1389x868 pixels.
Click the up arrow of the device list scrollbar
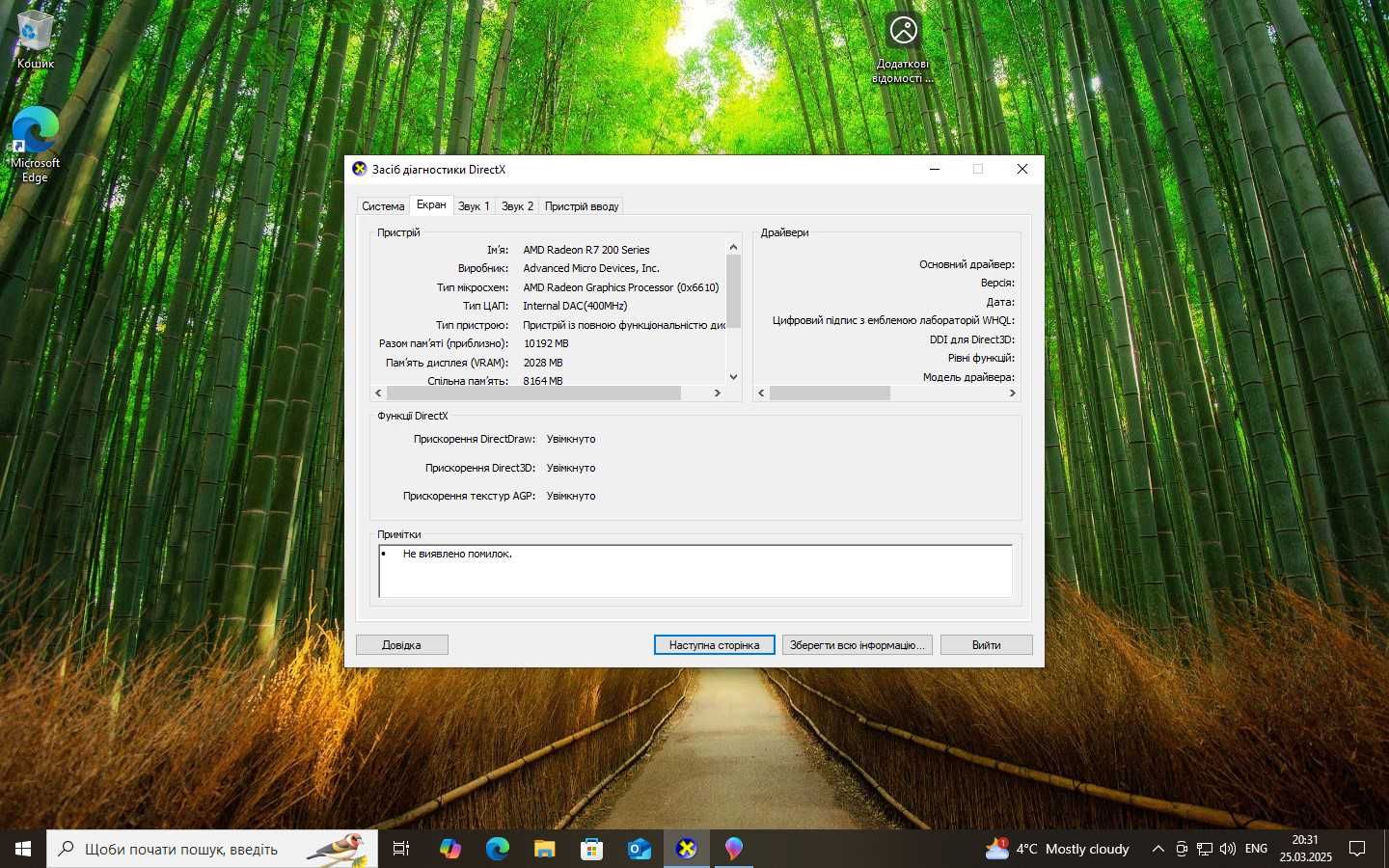point(733,247)
